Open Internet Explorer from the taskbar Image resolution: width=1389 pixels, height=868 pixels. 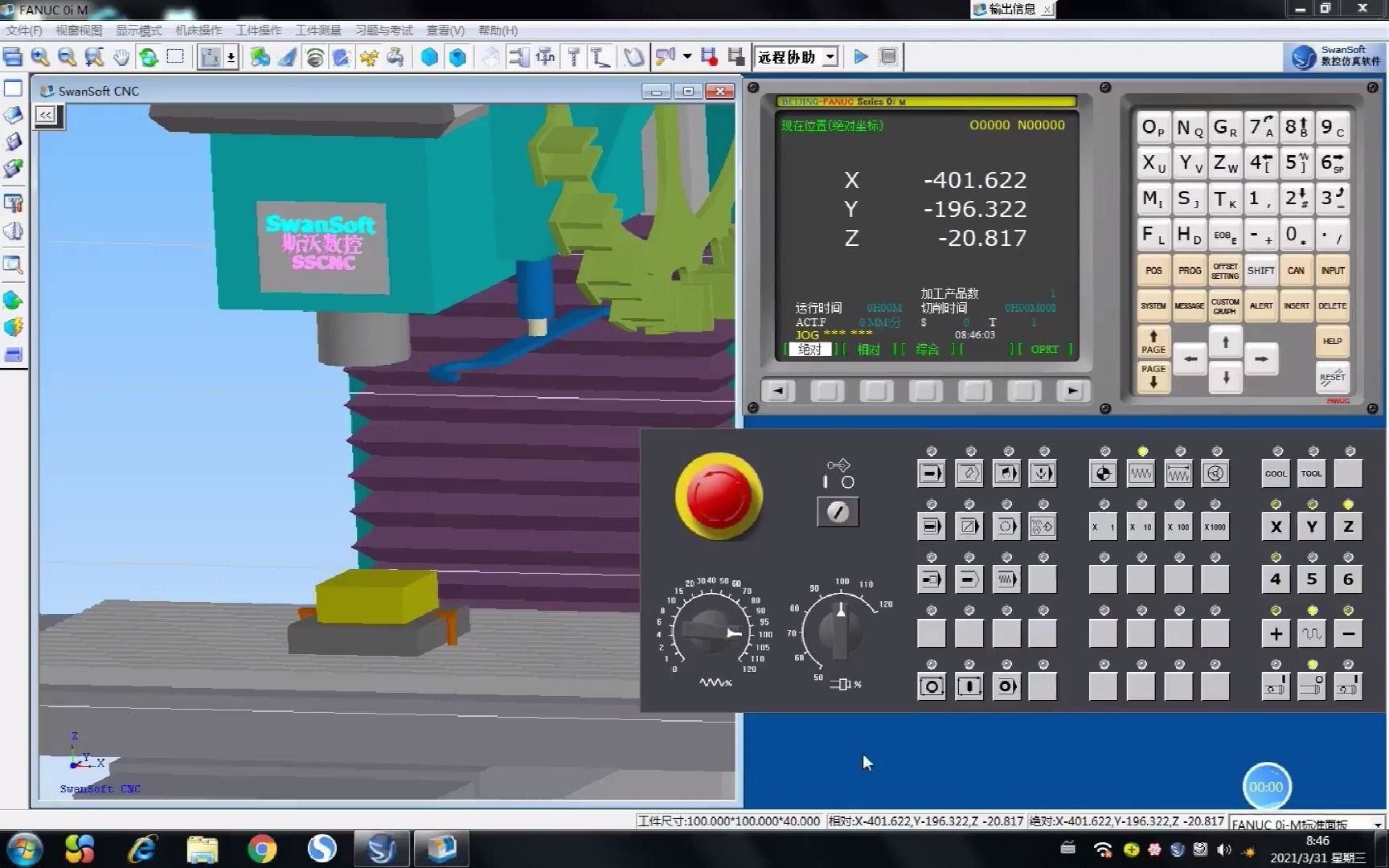(x=142, y=849)
